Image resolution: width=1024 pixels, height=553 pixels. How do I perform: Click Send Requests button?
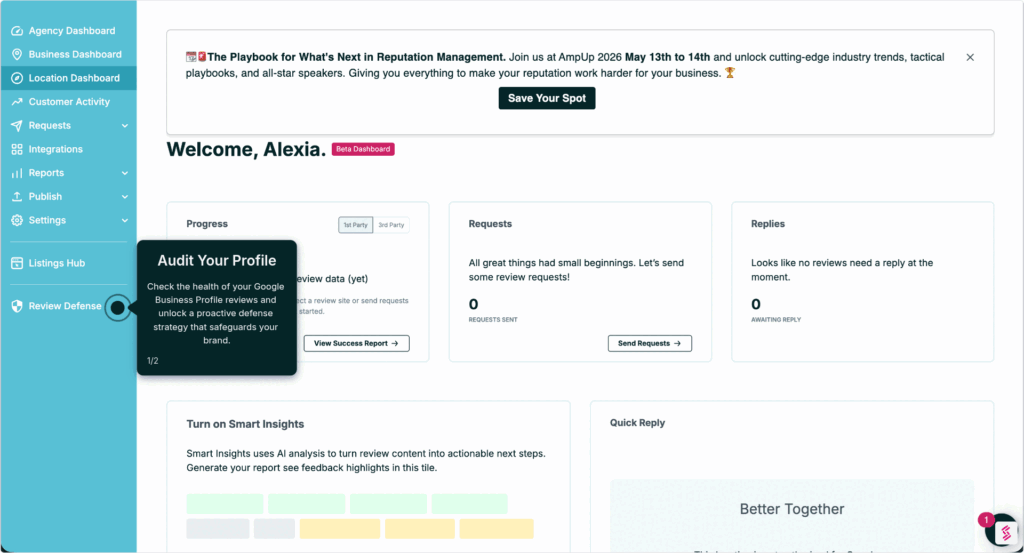point(650,343)
